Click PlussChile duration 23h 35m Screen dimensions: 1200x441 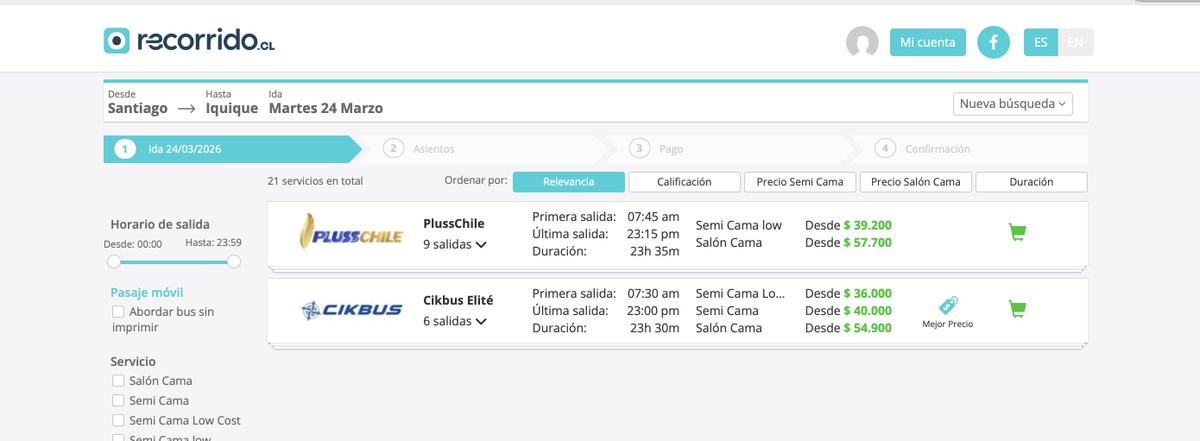(x=654, y=251)
